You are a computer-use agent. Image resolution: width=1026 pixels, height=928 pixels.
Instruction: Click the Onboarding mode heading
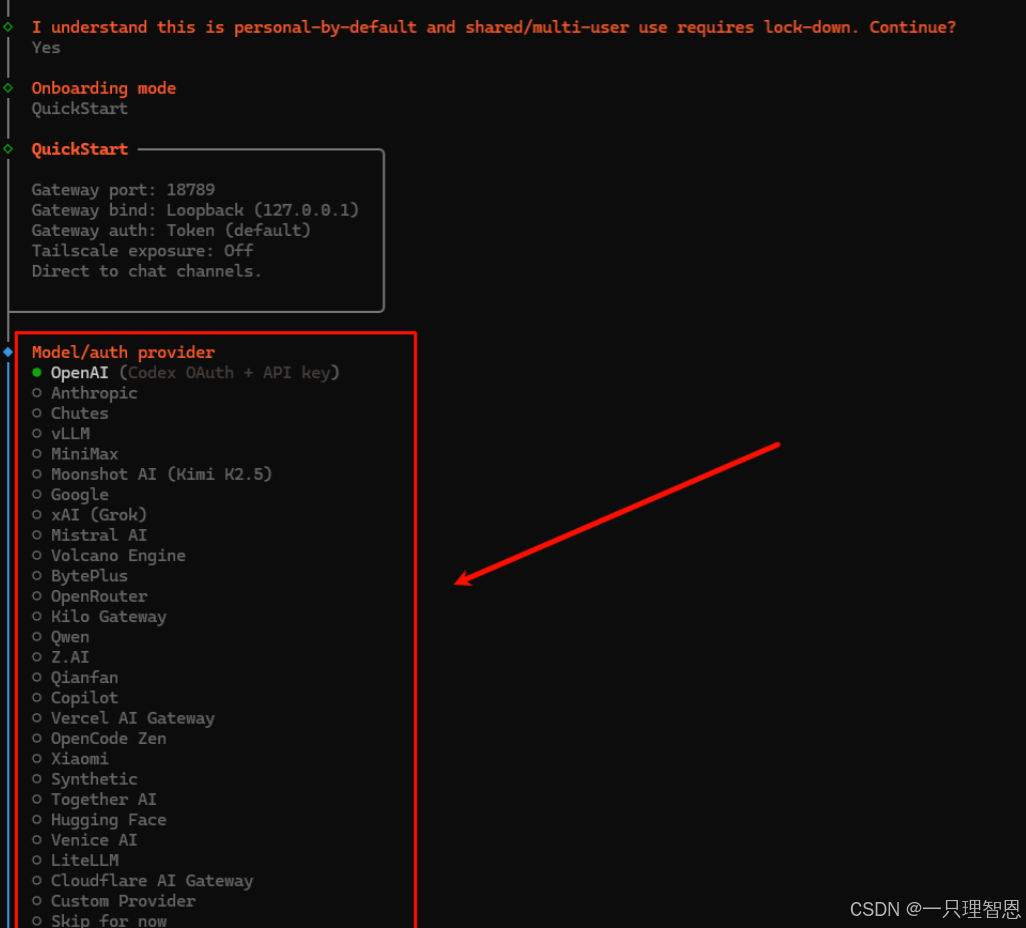(103, 88)
